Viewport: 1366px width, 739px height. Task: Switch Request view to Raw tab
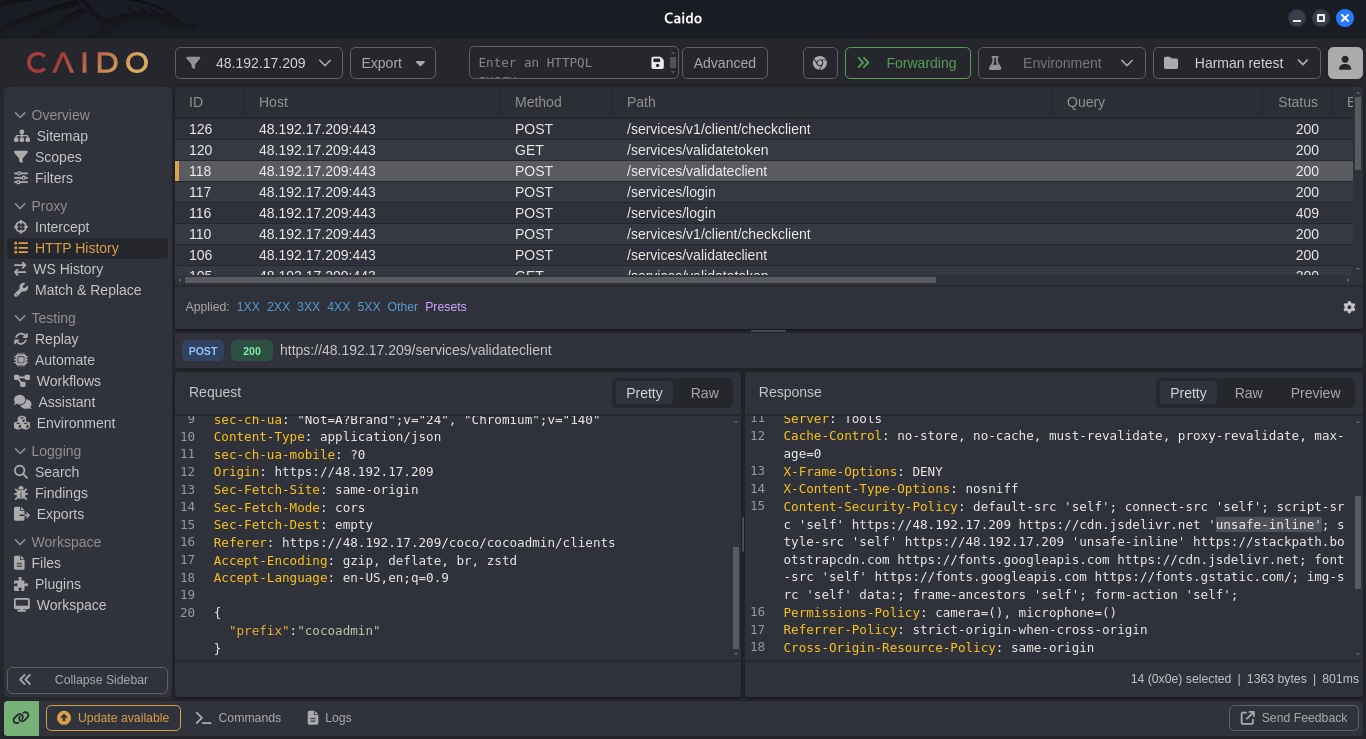pyautogui.click(x=704, y=393)
